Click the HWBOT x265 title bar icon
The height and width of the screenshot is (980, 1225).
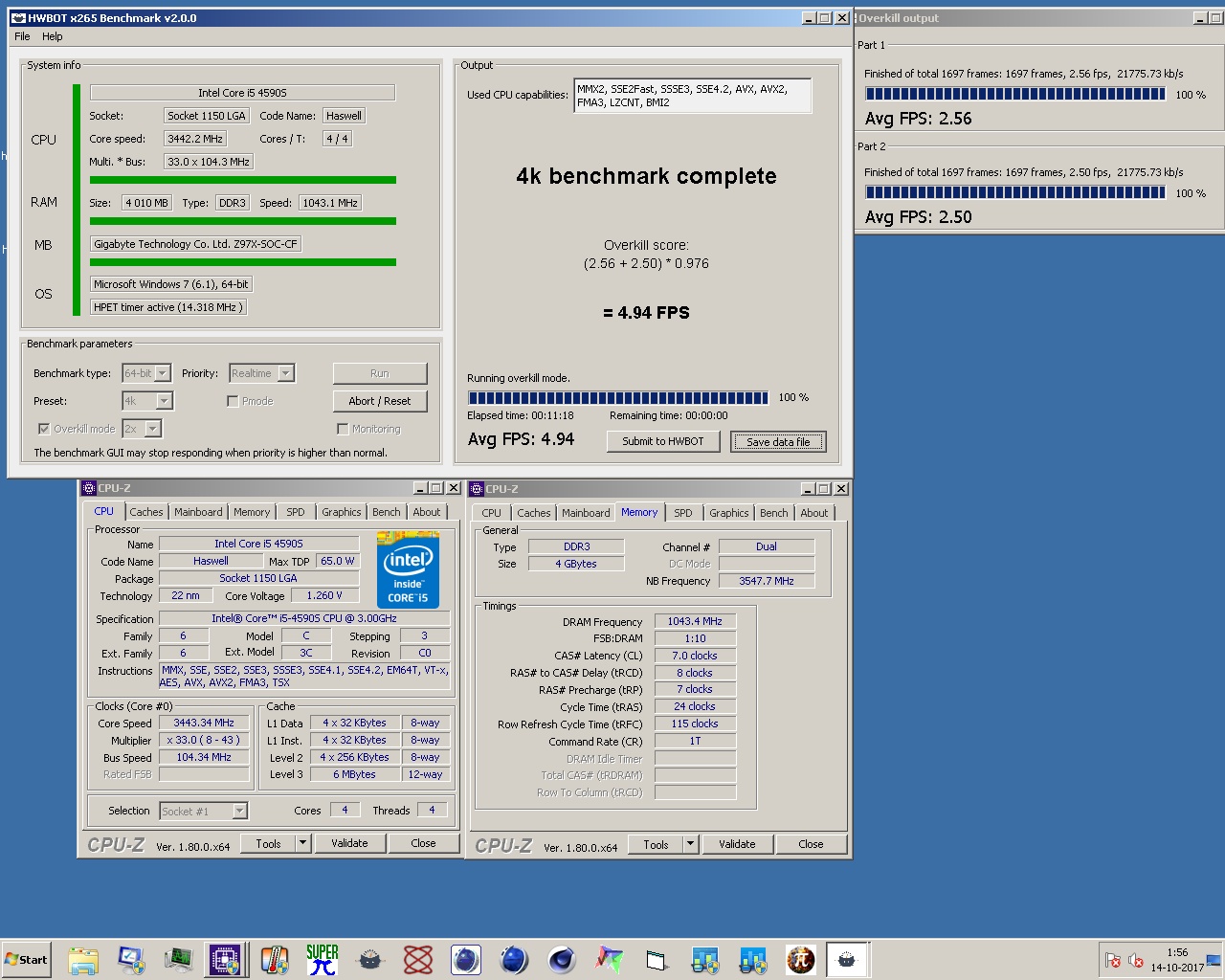[x=18, y=18]
